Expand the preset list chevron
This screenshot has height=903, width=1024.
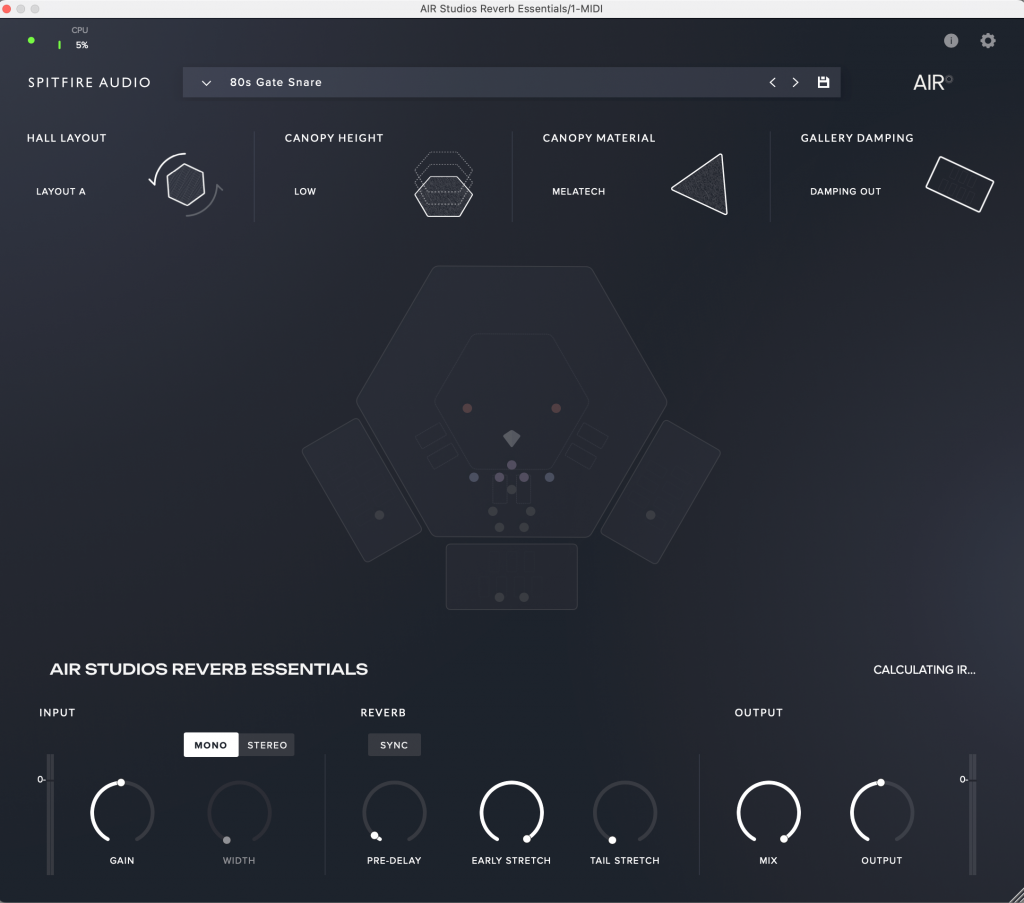(x=206, y=83)
